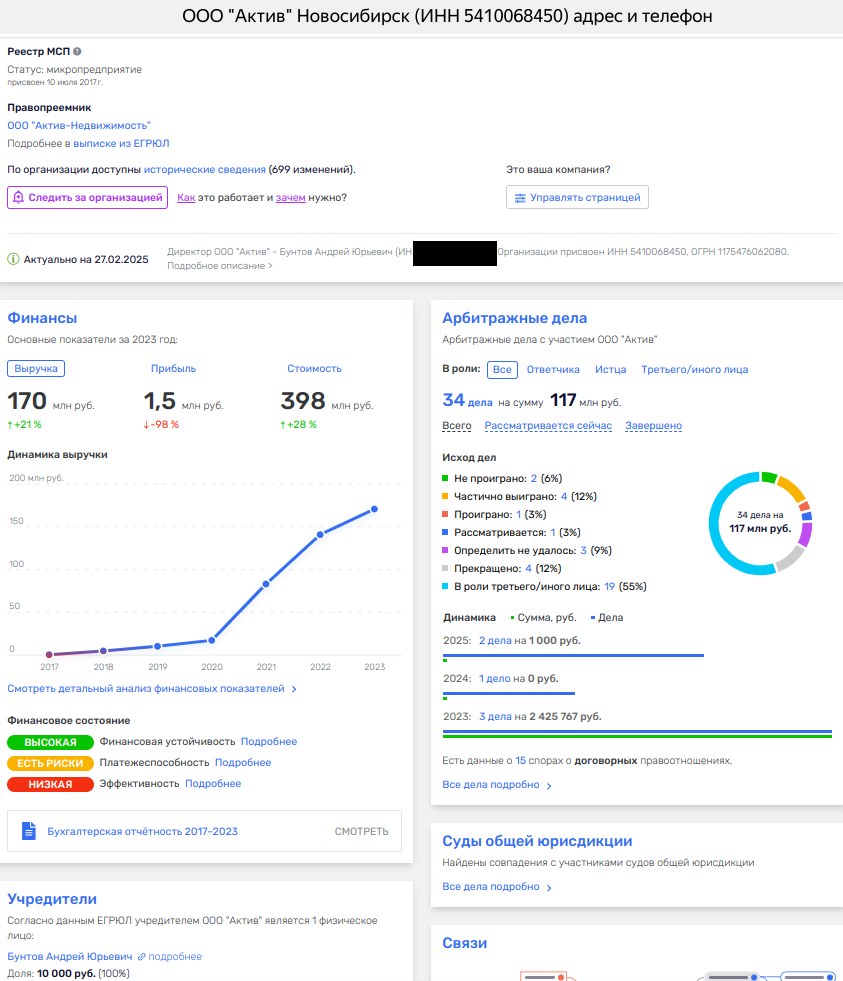Click СМОТРЕТЬ for Бухгалтерская отчётность
The height and width of the screenshot is (981, 843).
[x=362, y=831]
